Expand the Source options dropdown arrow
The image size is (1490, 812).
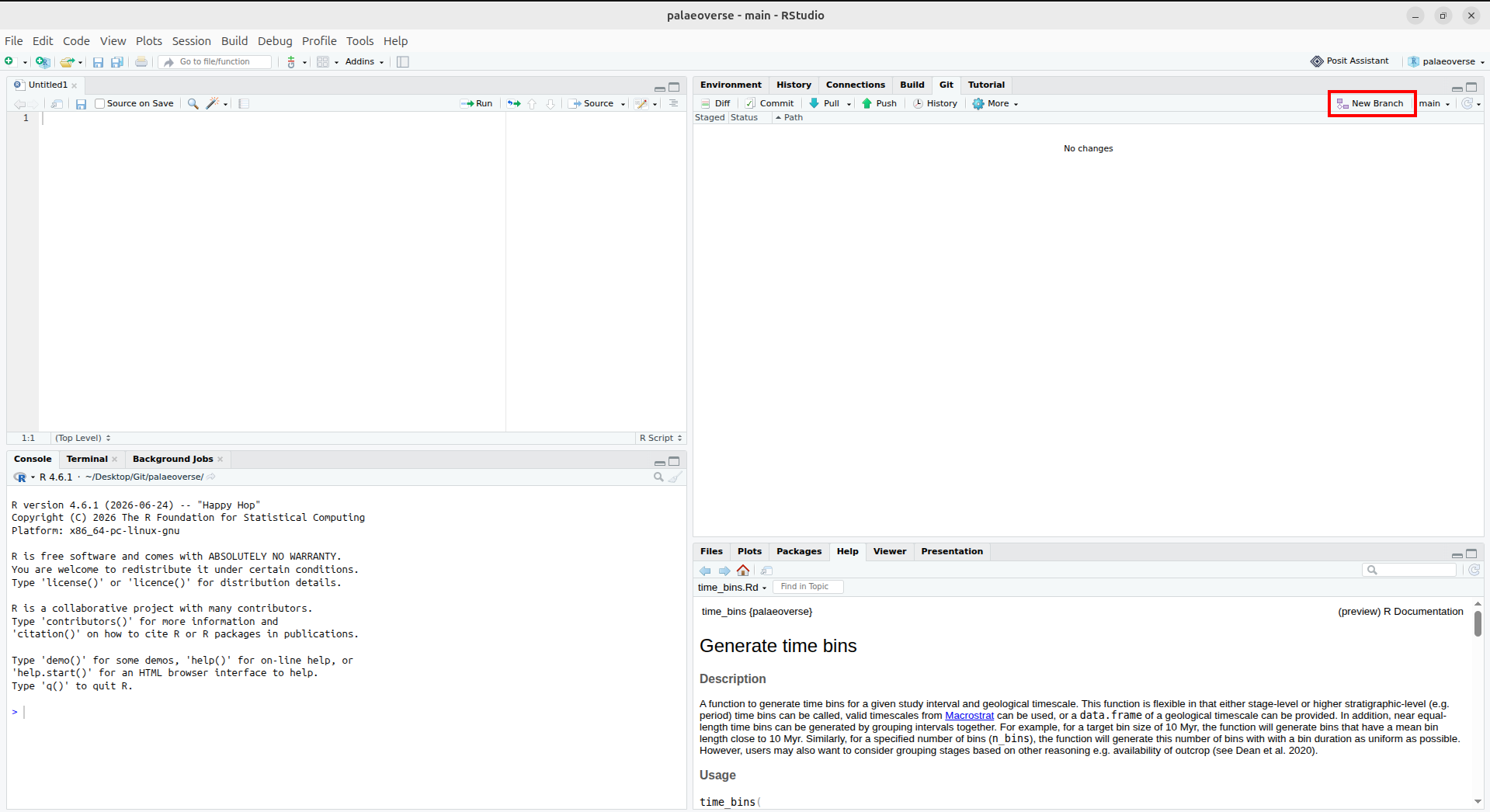tap(623, 104)
